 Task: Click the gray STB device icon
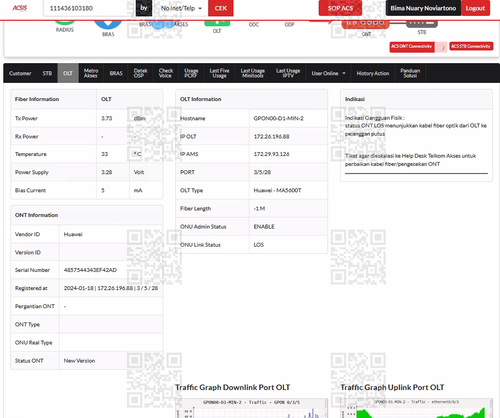point(422,24)
